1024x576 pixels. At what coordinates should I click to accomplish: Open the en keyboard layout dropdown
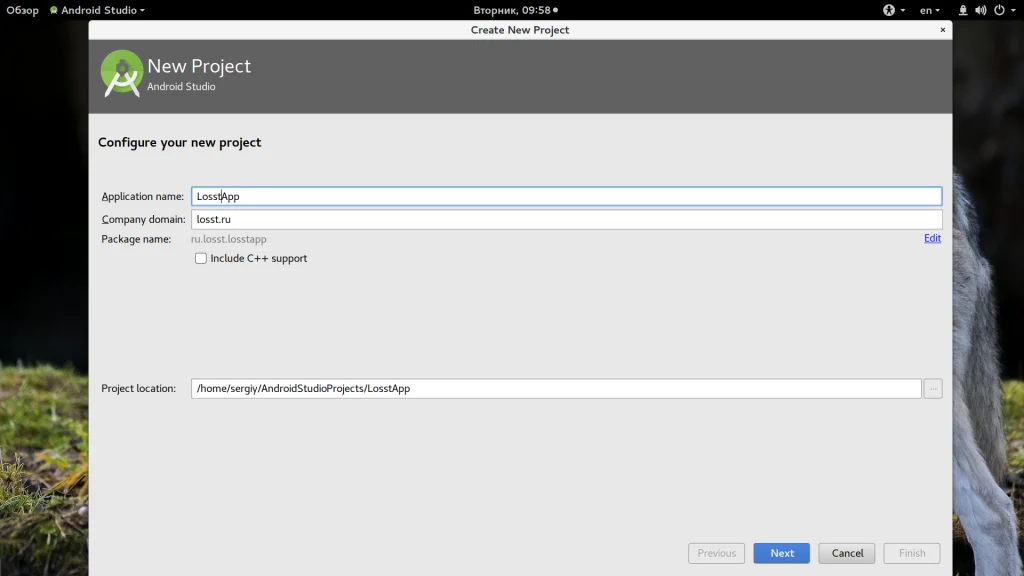pos(930,10)
